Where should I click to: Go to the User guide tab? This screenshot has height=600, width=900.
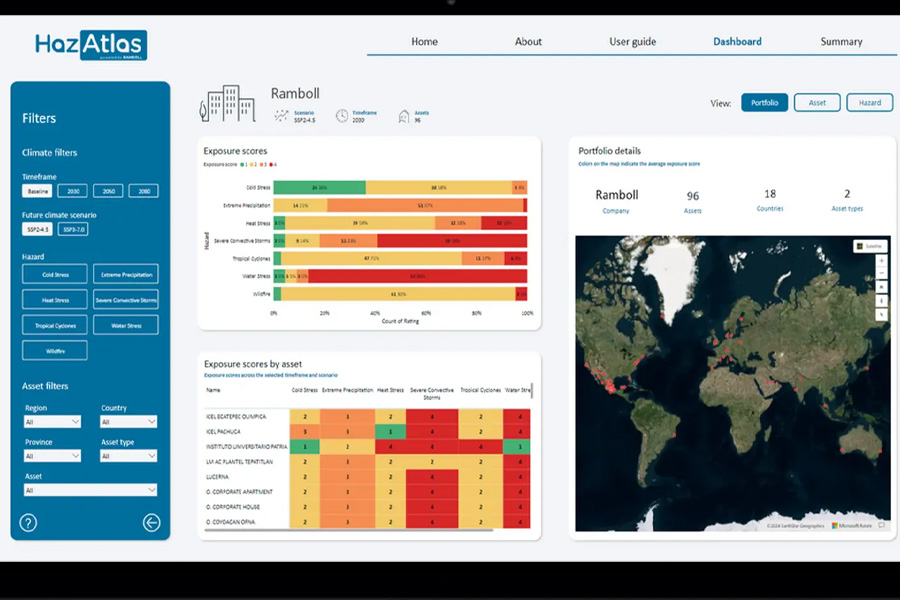633,41
